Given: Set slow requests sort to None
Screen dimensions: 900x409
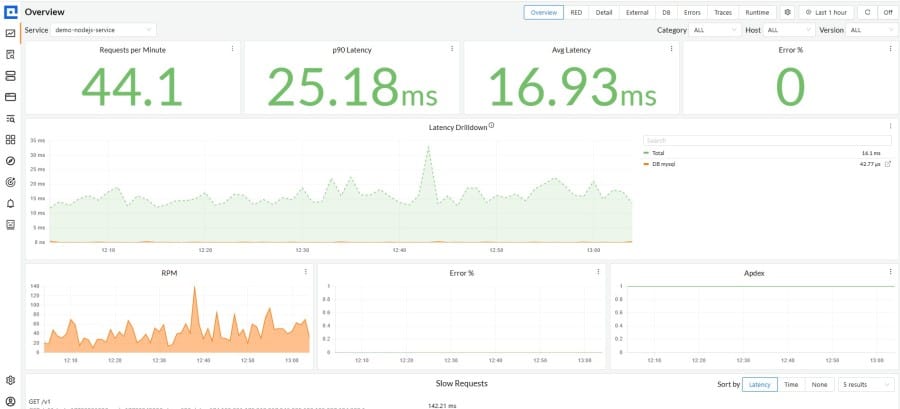Looking at the screenshot, I should 819,384.
